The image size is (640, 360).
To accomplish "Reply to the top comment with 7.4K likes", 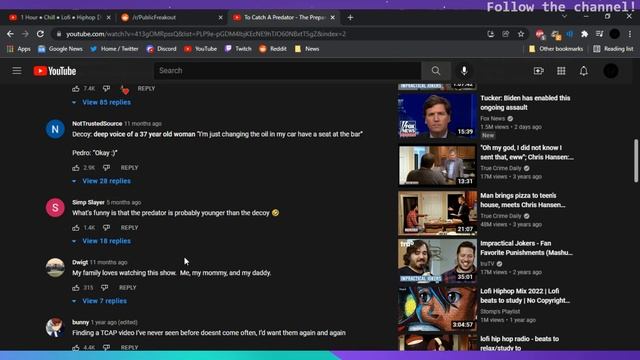I will pyautogui.click(x=146, y=89).
